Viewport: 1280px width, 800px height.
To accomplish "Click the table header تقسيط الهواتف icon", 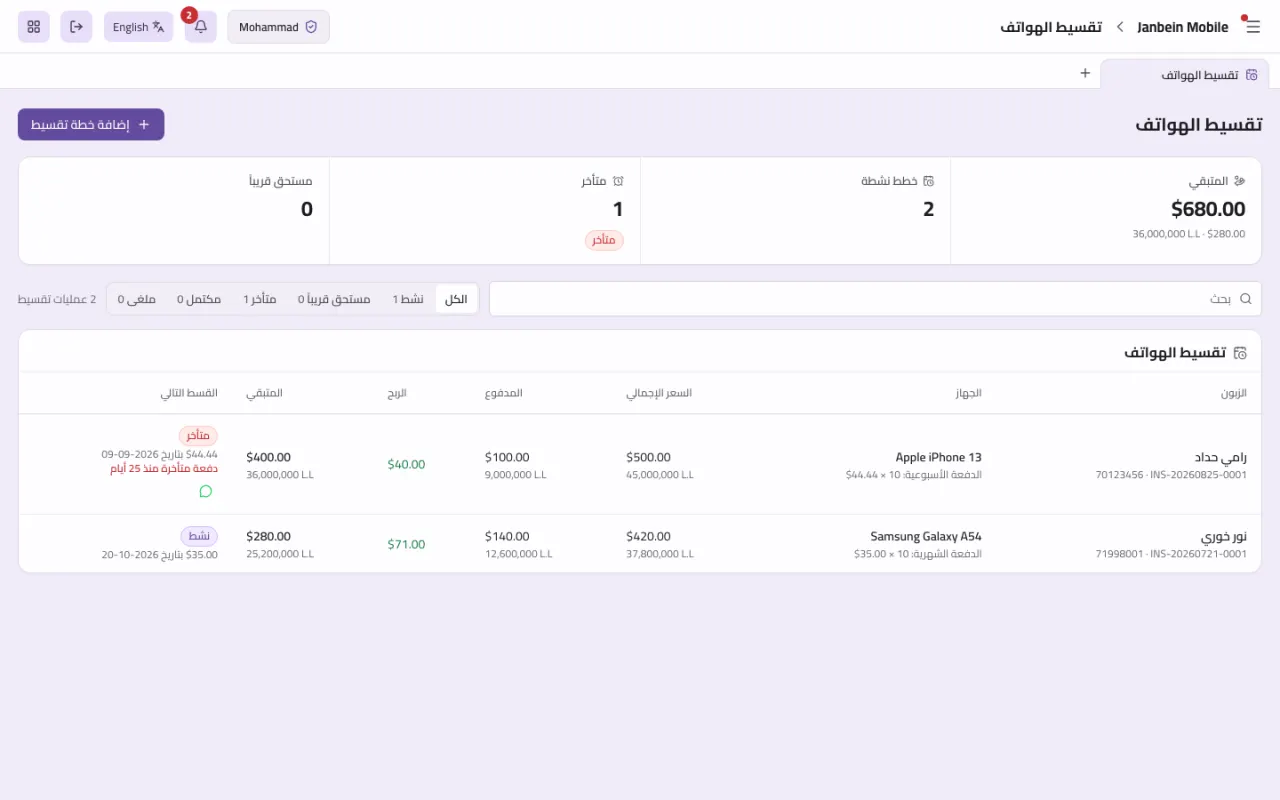I will pyautogui.click(x=1240, y=353).
